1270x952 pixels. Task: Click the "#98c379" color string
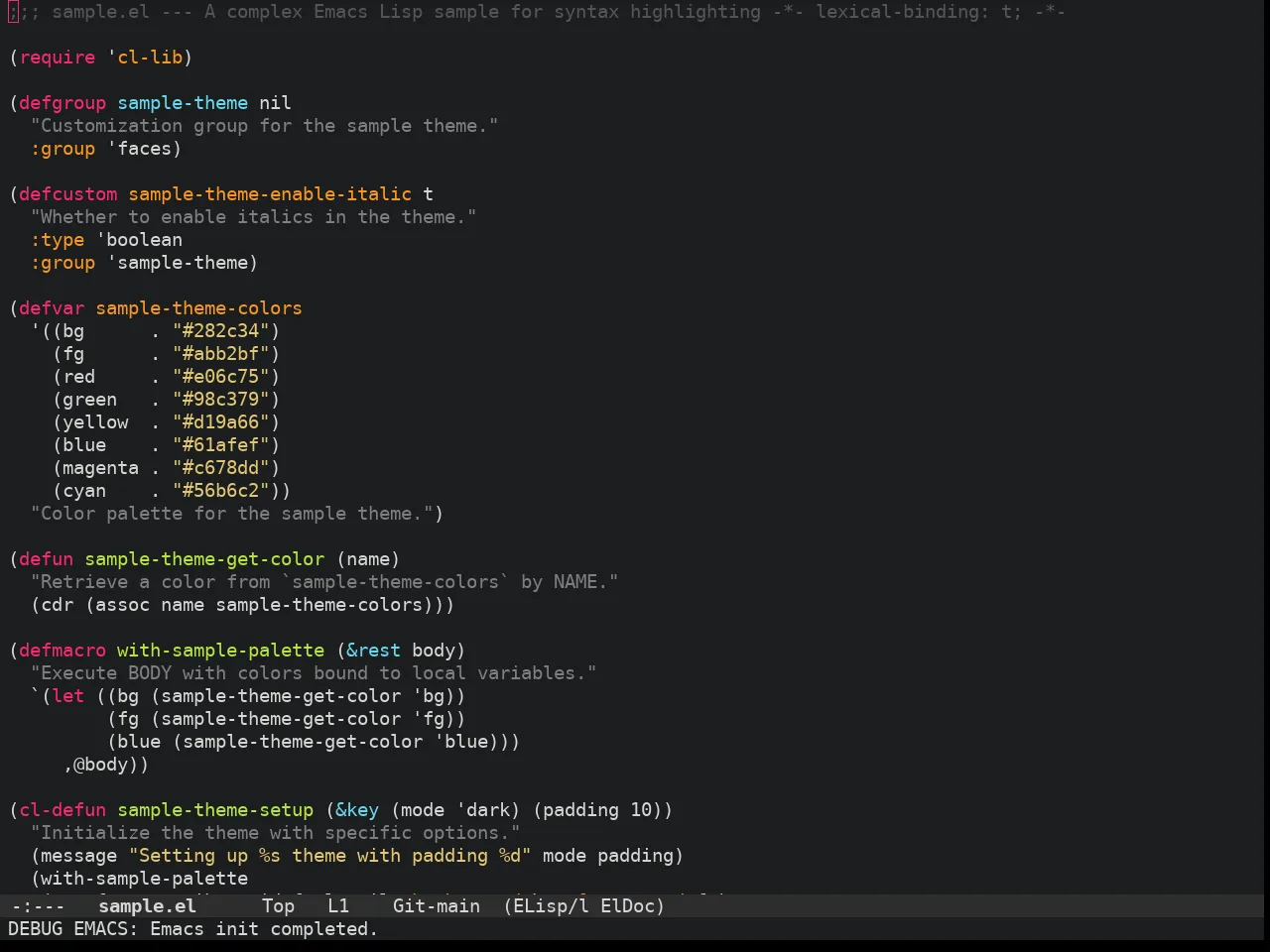coord(221,400)
